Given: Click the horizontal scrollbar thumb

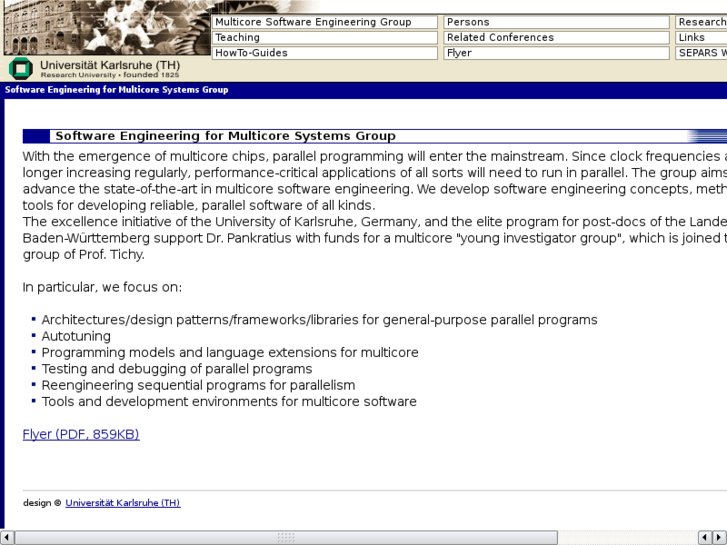Looking at the screenshot, I should pos(286,537).
